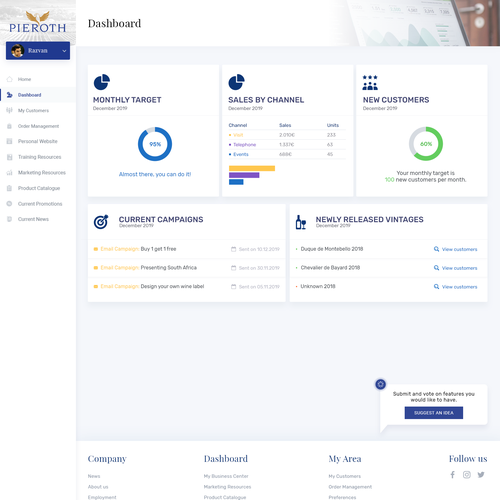Click the magnifier icon for Unknown 2018

click(436, 287)
